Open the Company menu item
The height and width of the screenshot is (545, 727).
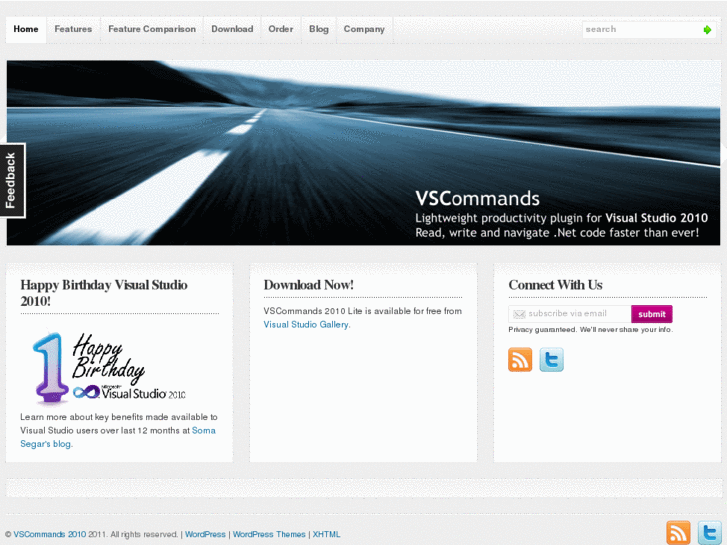coord(364,29)
